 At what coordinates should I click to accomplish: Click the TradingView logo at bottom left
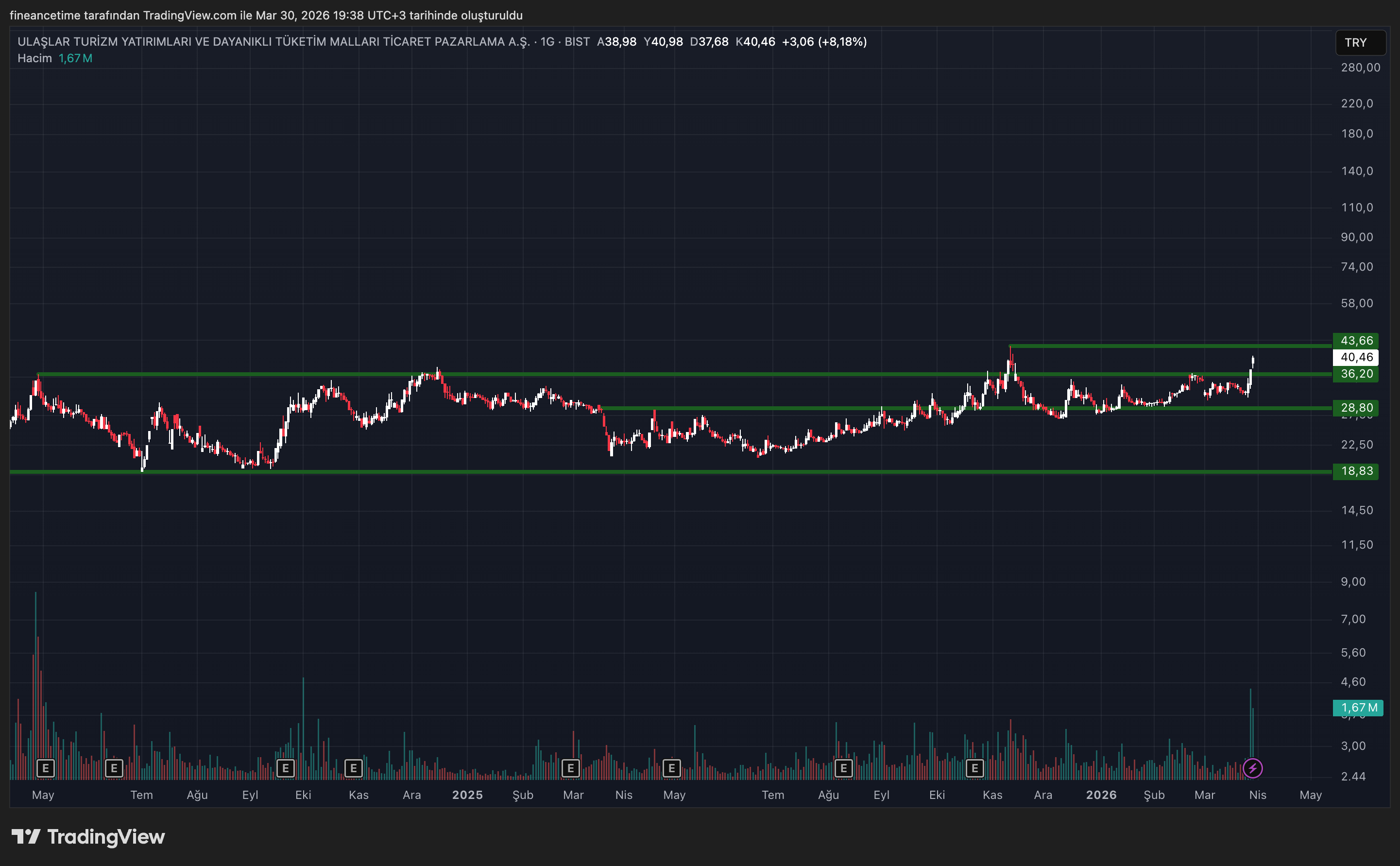coord(88,837)
